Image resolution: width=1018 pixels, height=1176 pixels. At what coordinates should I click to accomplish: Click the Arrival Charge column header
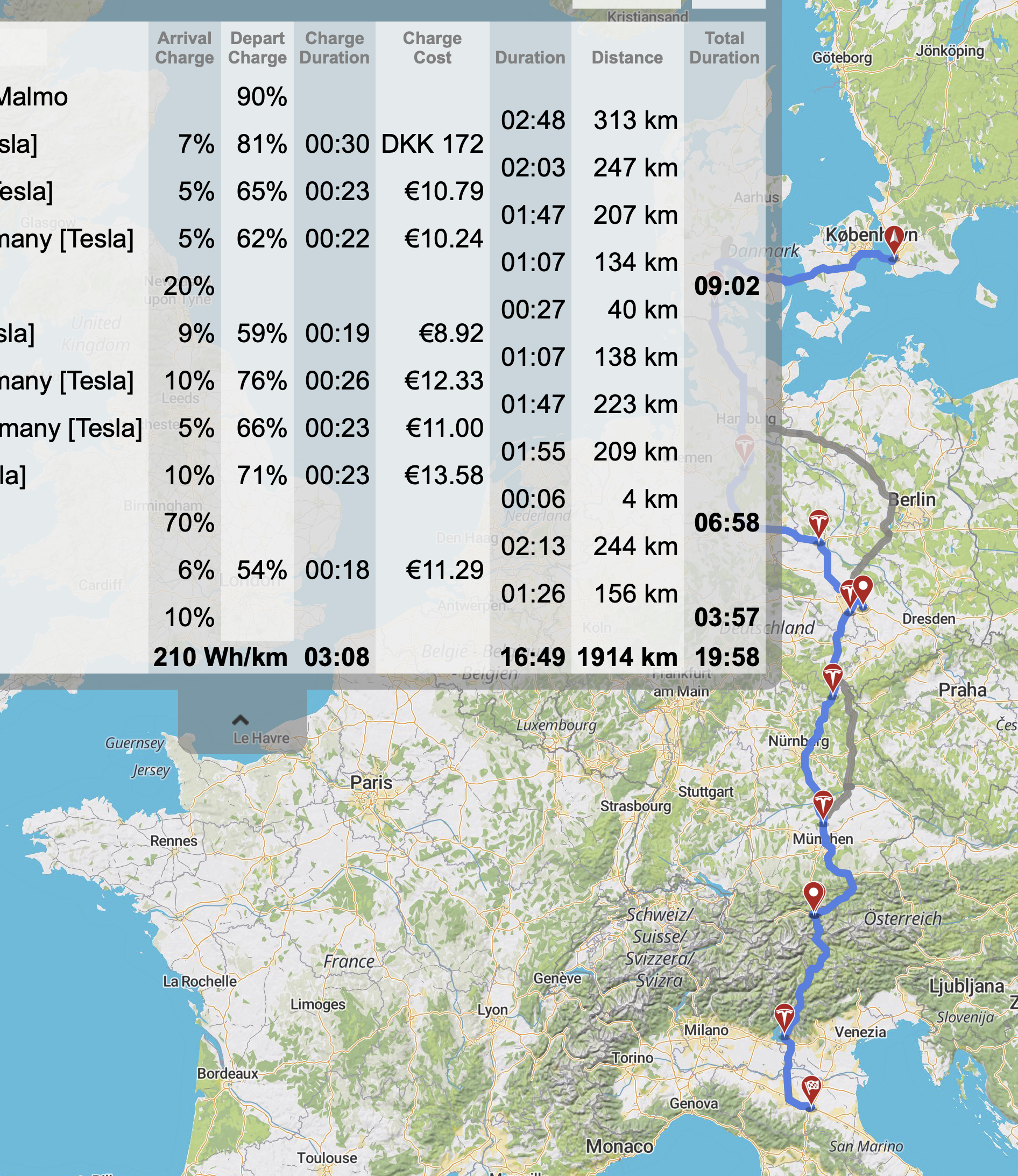(185, 48)
